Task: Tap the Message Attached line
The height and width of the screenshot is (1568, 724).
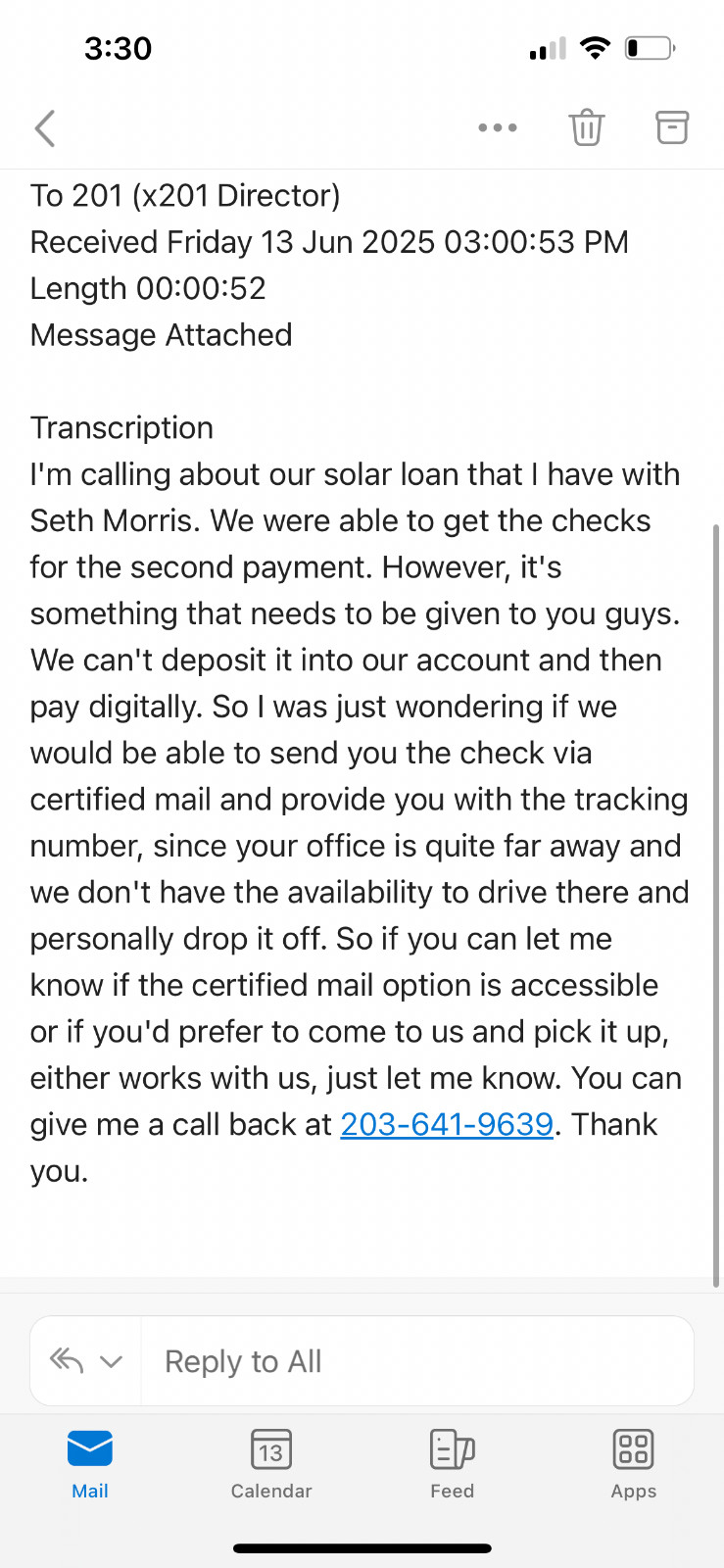Action: [x=161, y=335]
